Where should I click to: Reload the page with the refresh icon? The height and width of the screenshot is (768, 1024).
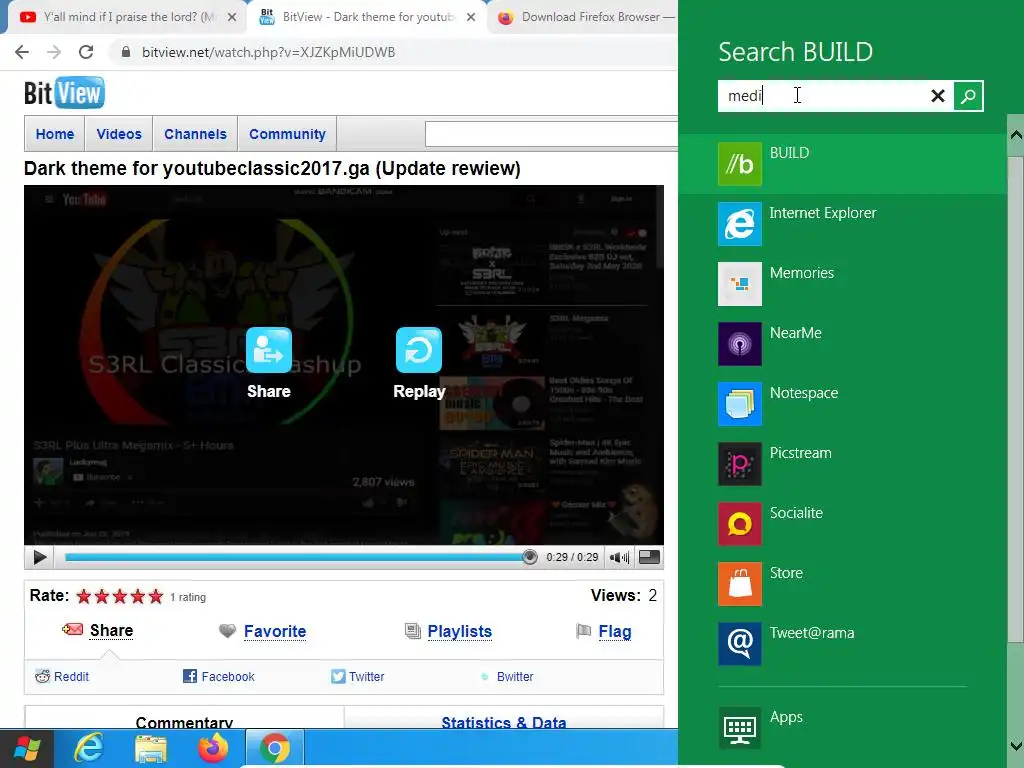(x=86, y=52)
